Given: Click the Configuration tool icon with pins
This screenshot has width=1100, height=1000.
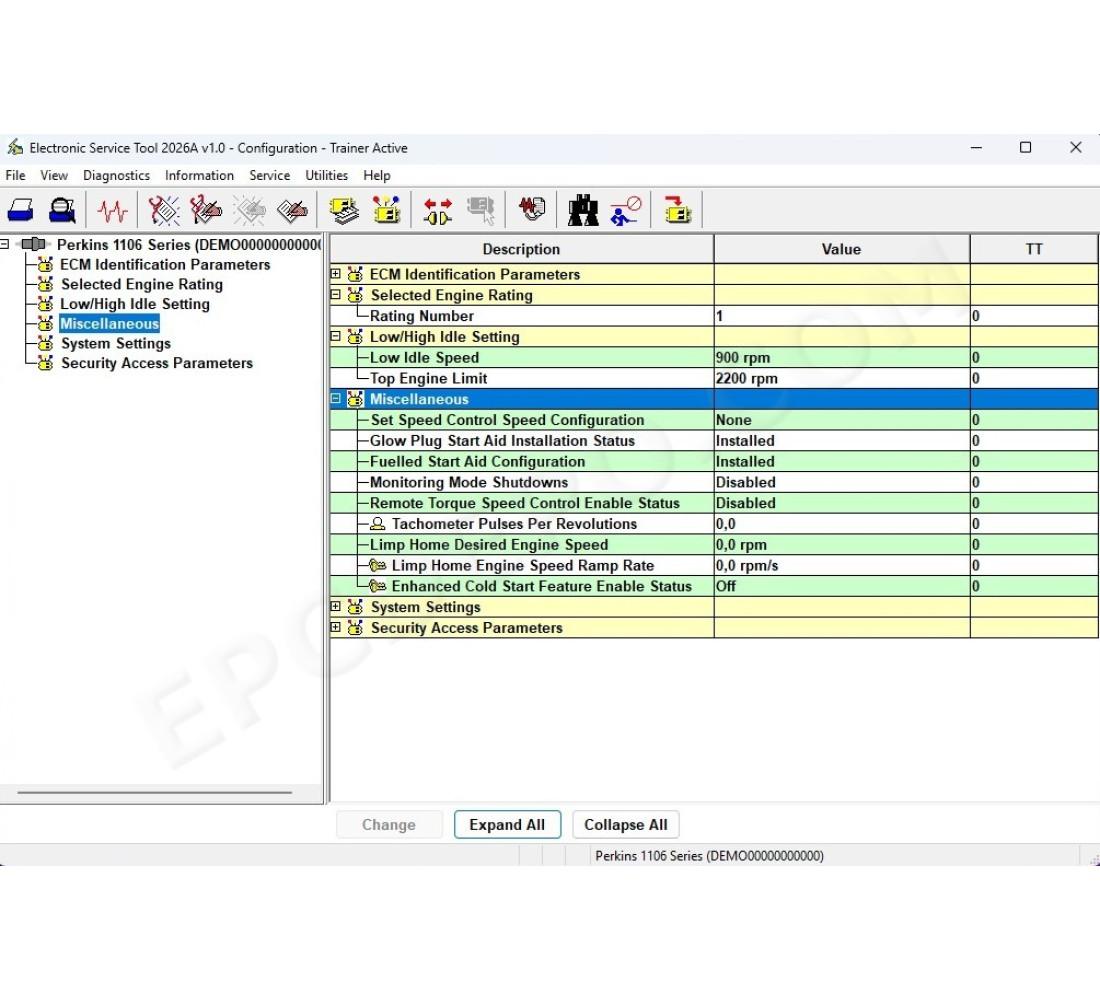Looking at the screenshot, I should click(x=387, y=210).
